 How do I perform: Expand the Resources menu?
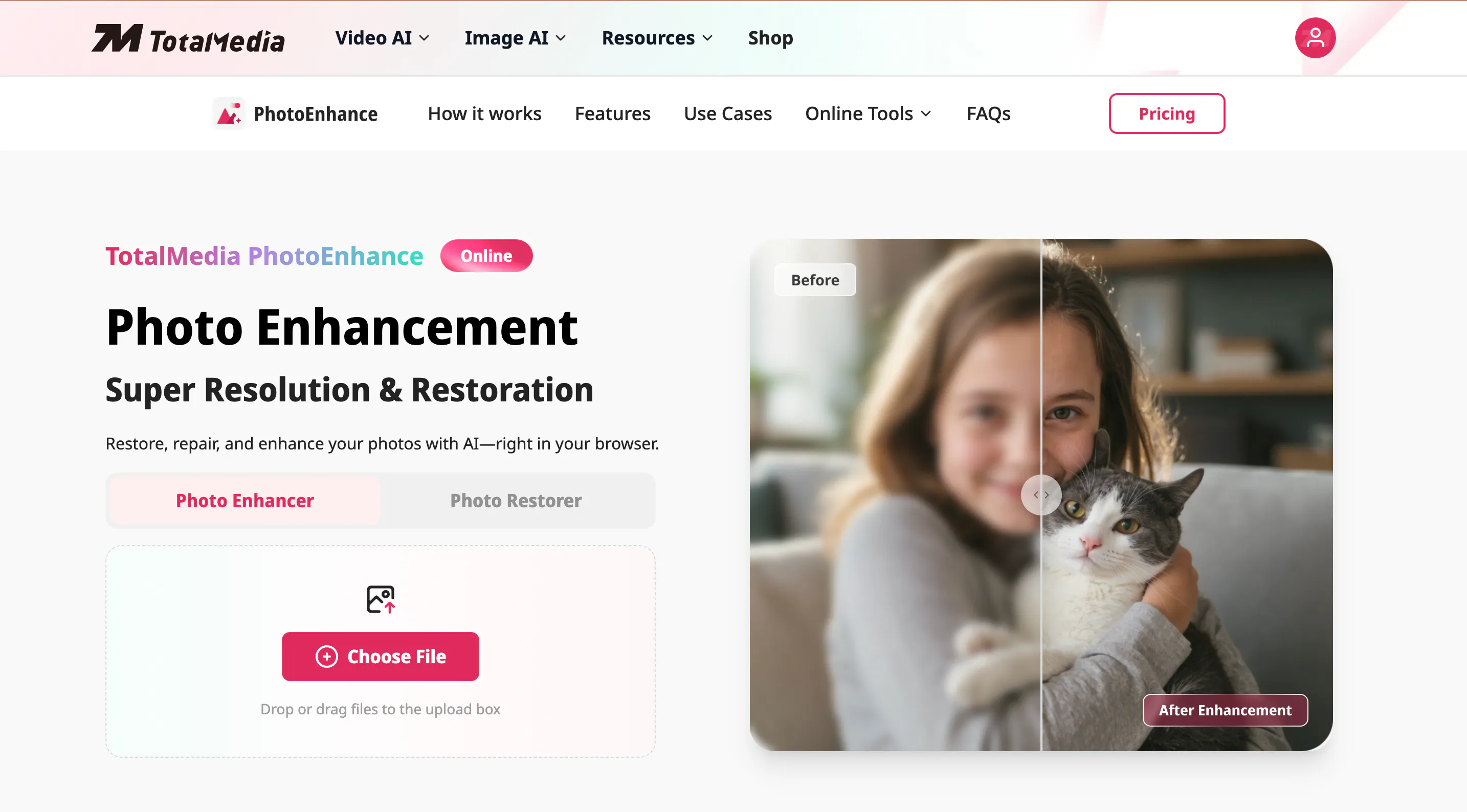(x=657, y=37)
